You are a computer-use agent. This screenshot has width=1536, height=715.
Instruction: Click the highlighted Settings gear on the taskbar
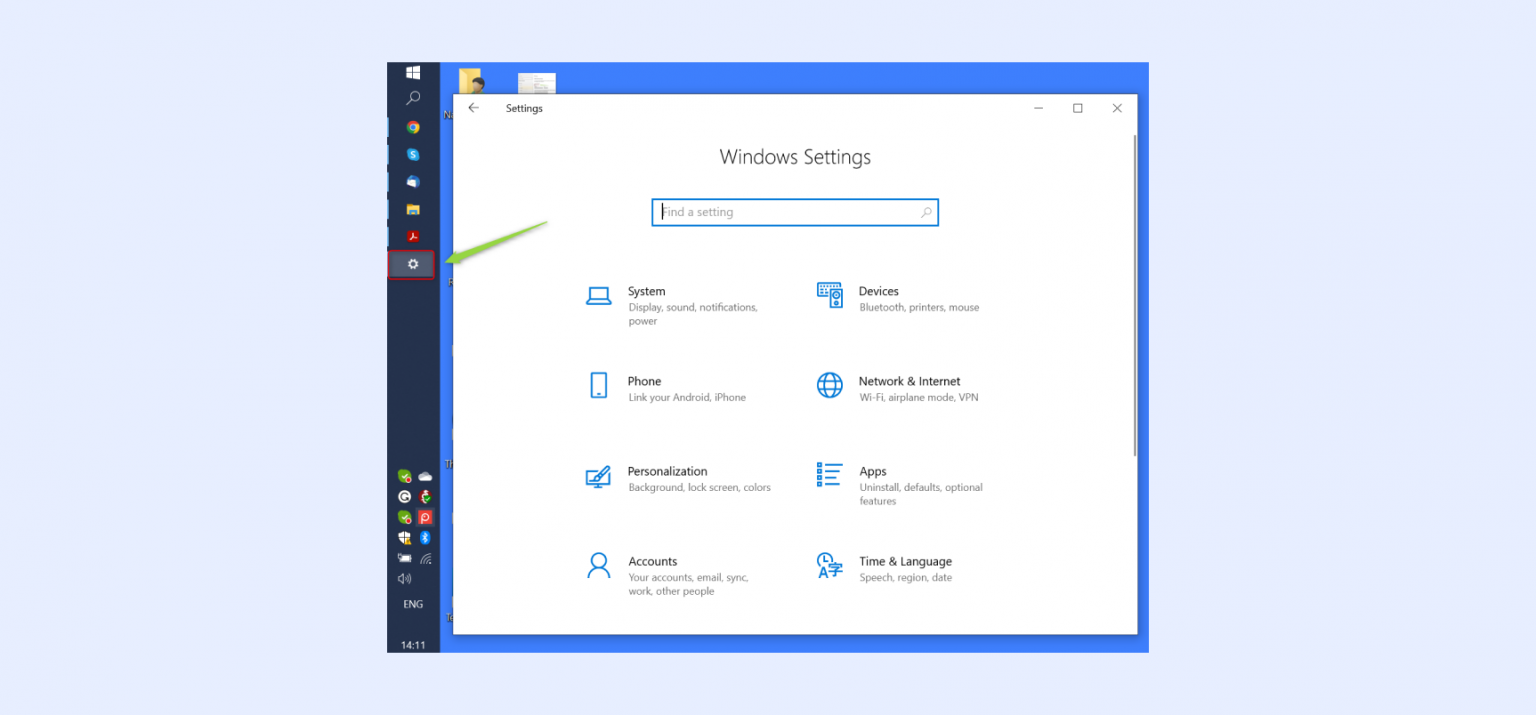click(x=413, y=263)
